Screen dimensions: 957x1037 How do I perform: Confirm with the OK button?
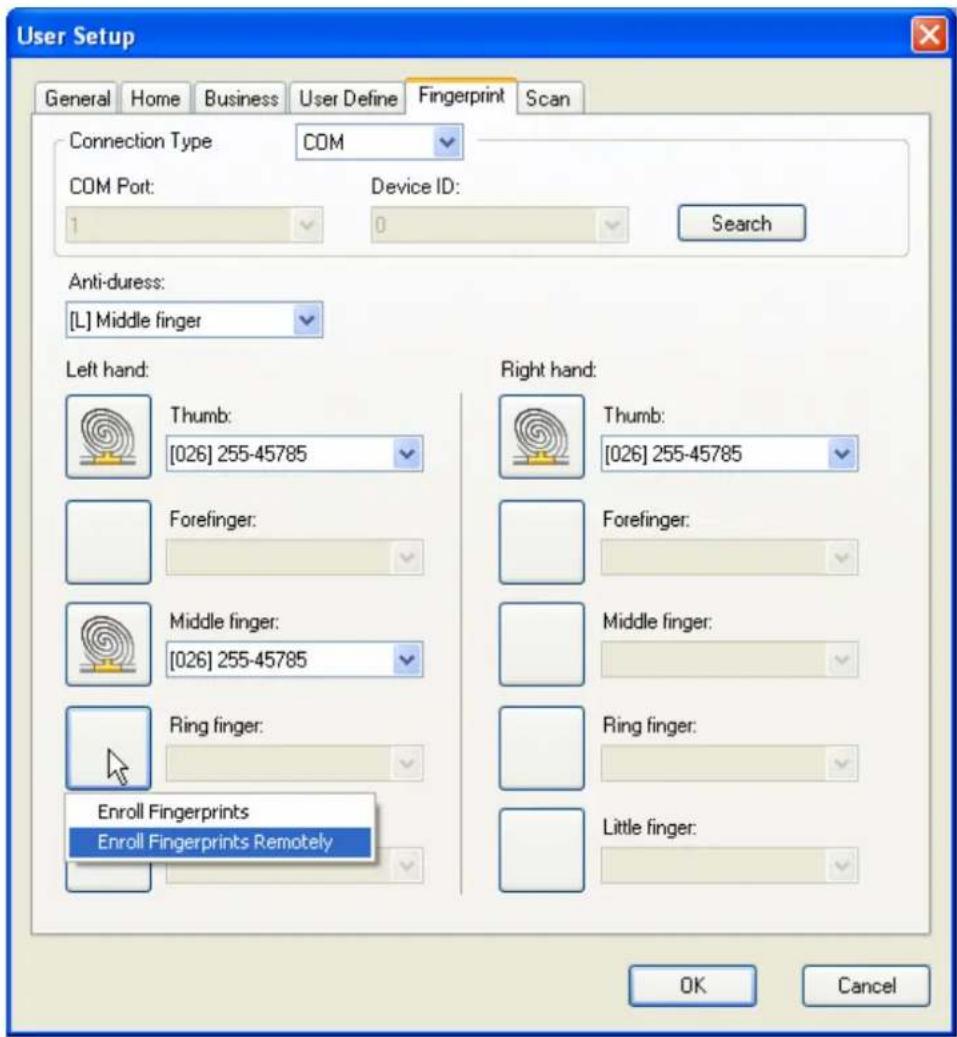tap(692, 985)
